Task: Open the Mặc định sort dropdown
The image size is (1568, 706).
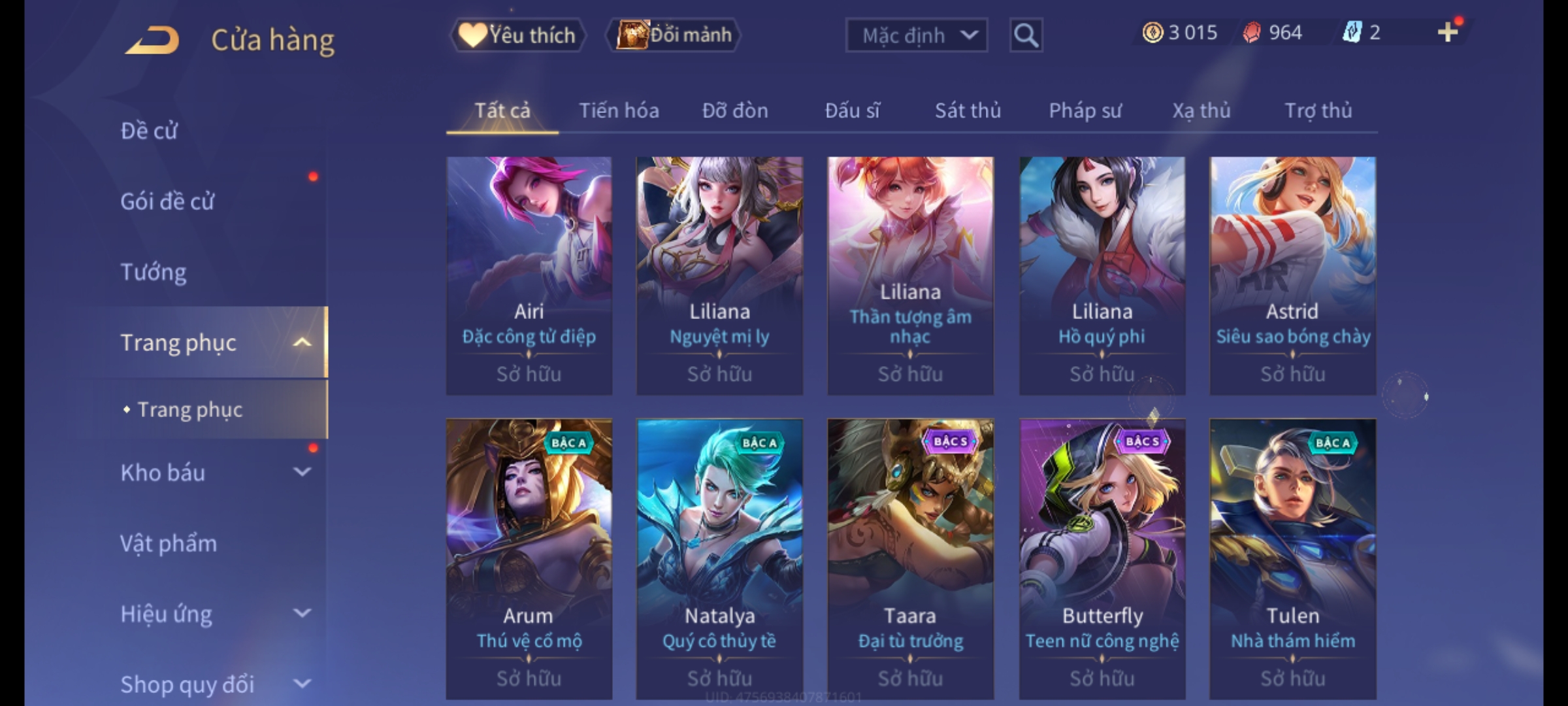Action: click(x=916, y=35)
